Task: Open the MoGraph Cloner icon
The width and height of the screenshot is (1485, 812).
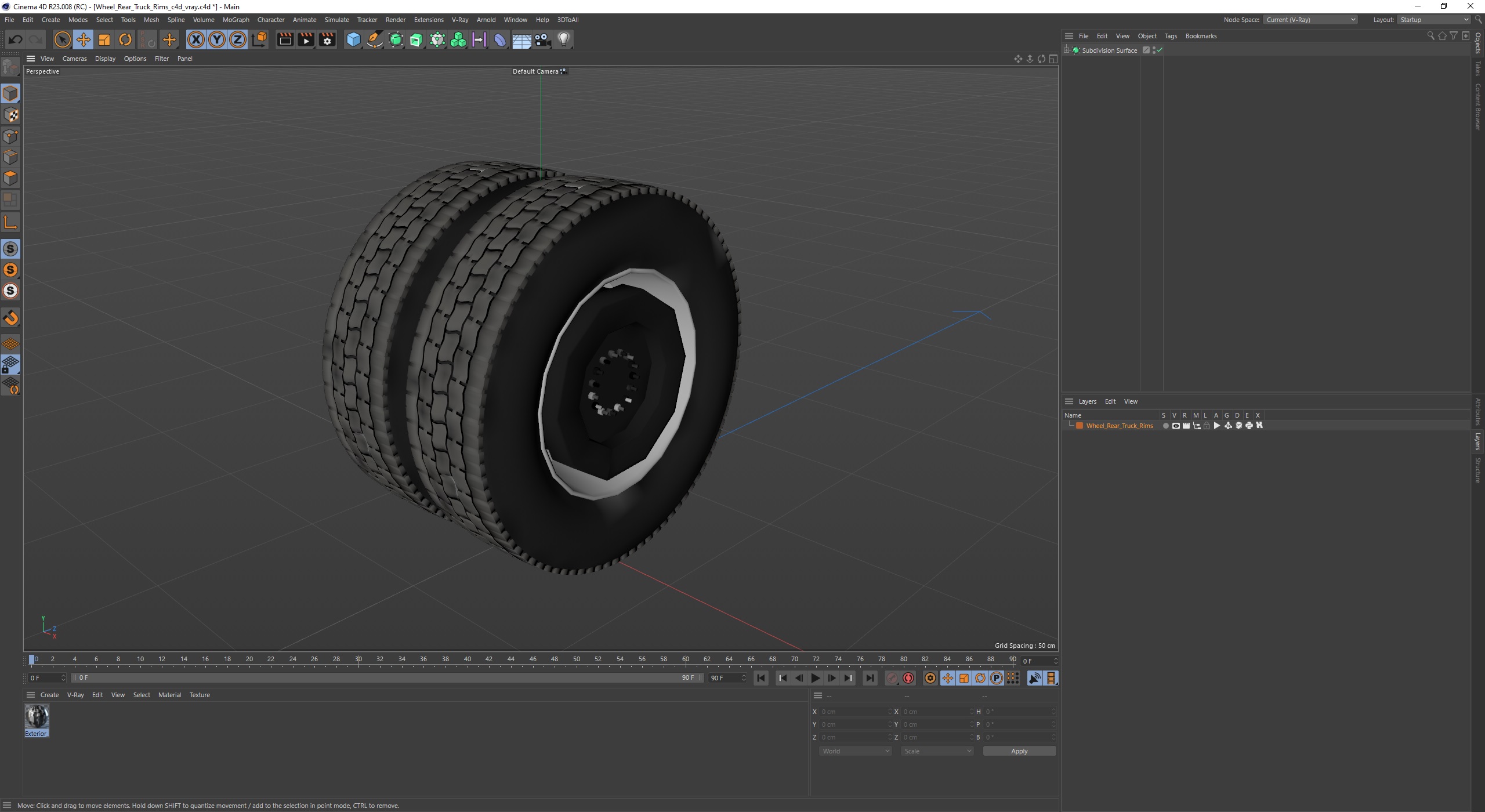Action: click(458, 39)
